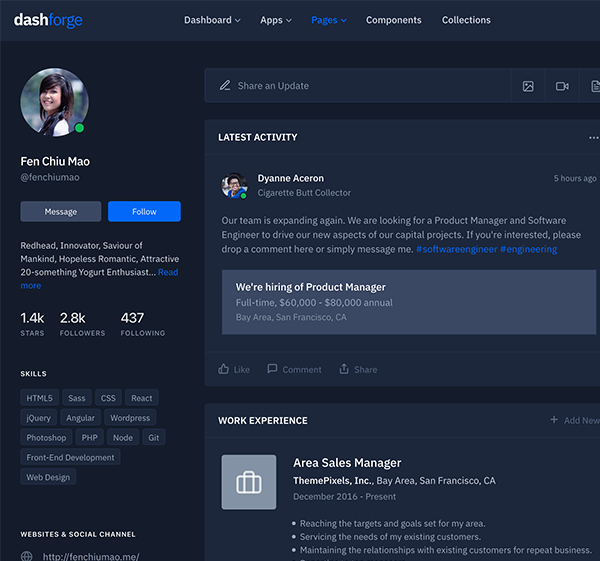
Task: Click Fen Chiu Mao's profile photo
Action: coord(54,102)
